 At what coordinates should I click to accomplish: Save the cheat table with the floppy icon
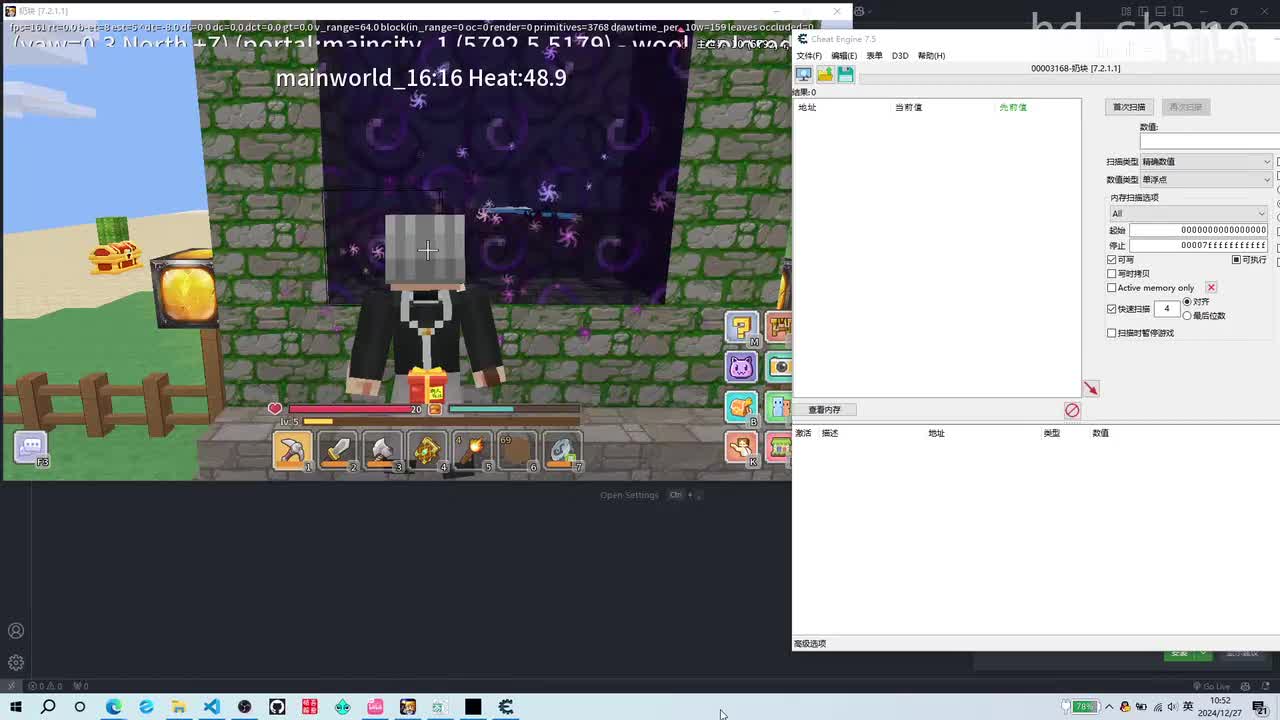coord(846,74)
